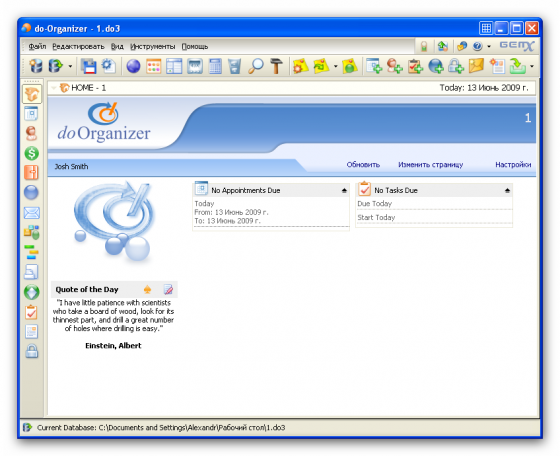
Task: Open the Tasks clipboard icon in the sidebar
Action: (x=31, y=312)
